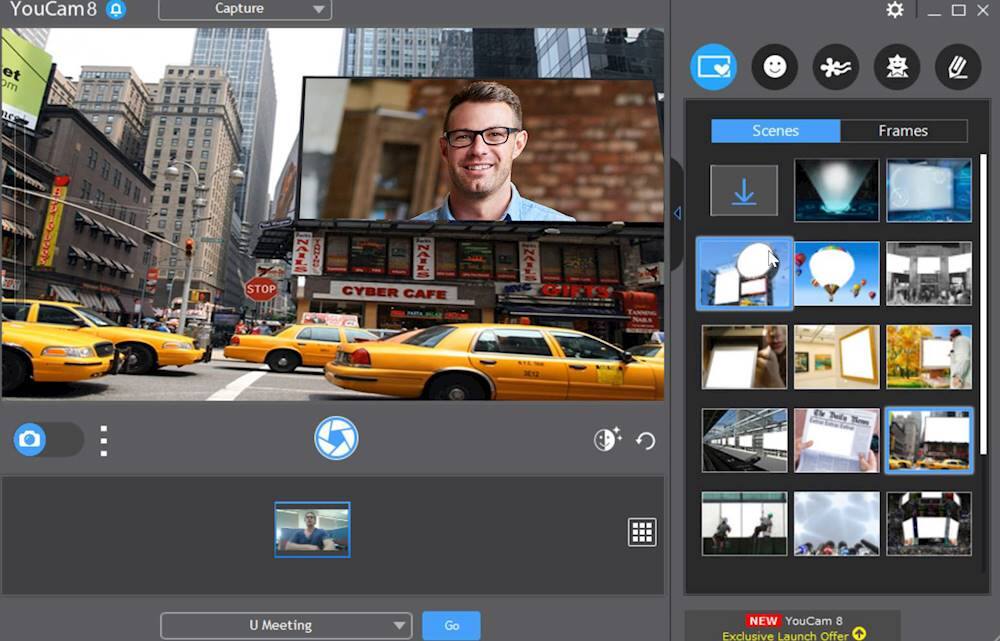The width and height of the screenshot is (1000, 641).
Task: Click the face beautify enhancement icon
Action: [607, 439]
